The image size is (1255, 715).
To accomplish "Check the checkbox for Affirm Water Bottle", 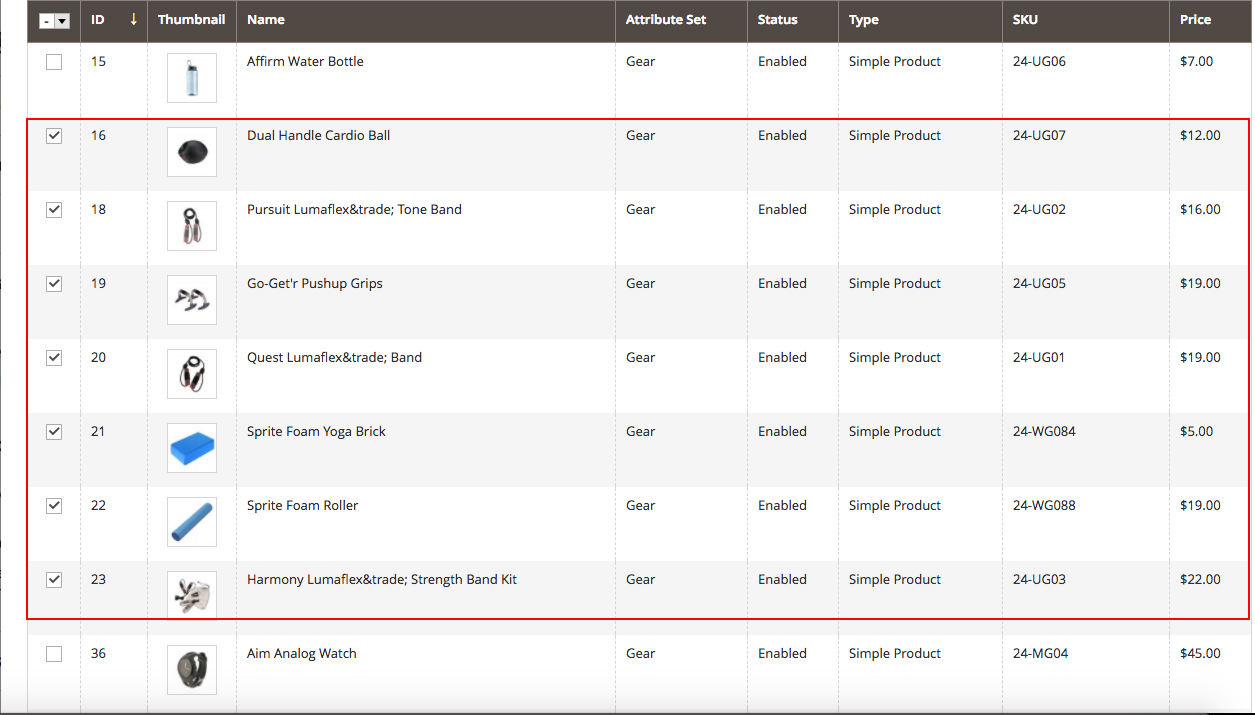I will (53, 61).
